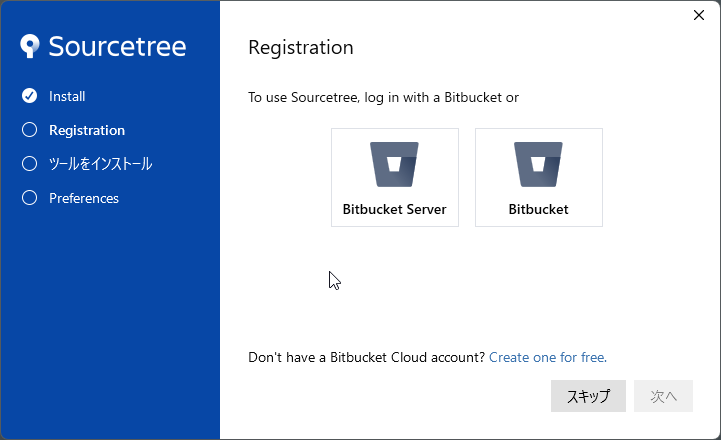Open the Create one for free link

(x=548, y=357)
